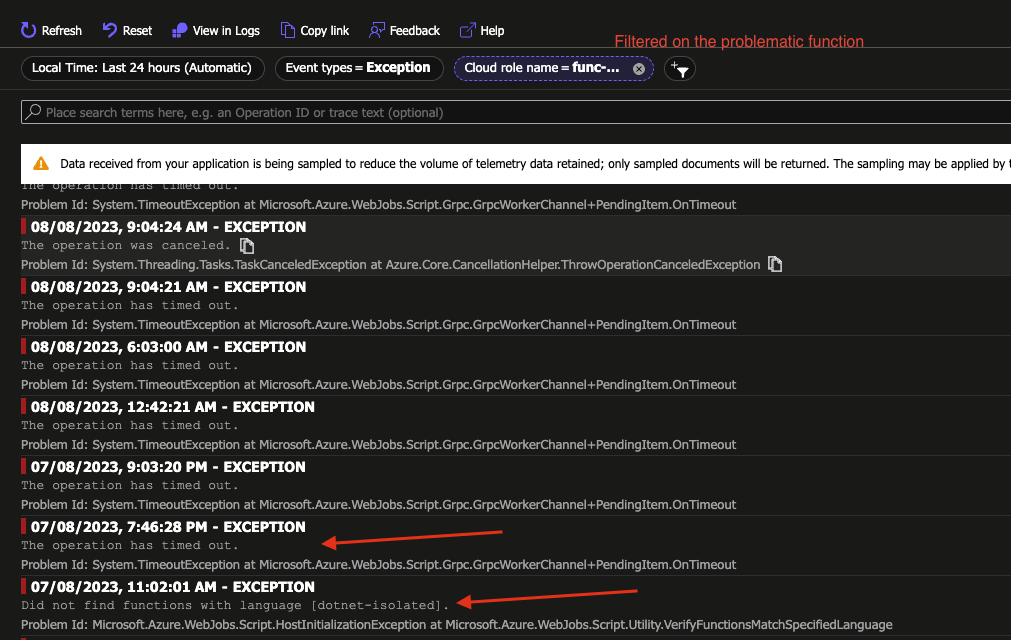Viewport: 1011px width, 640px height.
Task: Select Problem Id line under 9:04:21 AM
Action: [x=378, y=324]
